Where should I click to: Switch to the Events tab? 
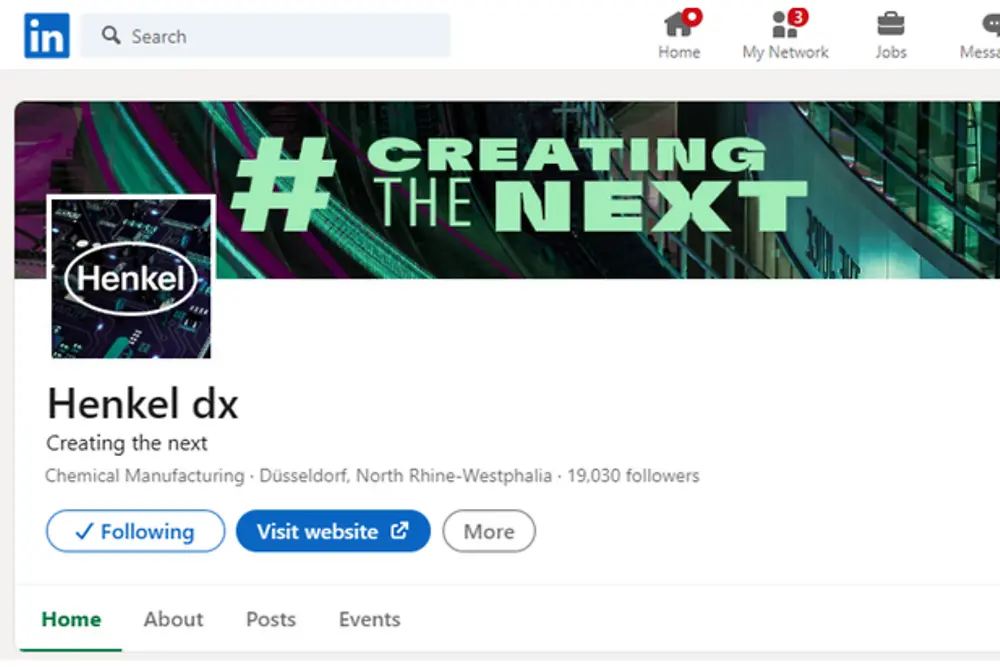pos(369,619)
